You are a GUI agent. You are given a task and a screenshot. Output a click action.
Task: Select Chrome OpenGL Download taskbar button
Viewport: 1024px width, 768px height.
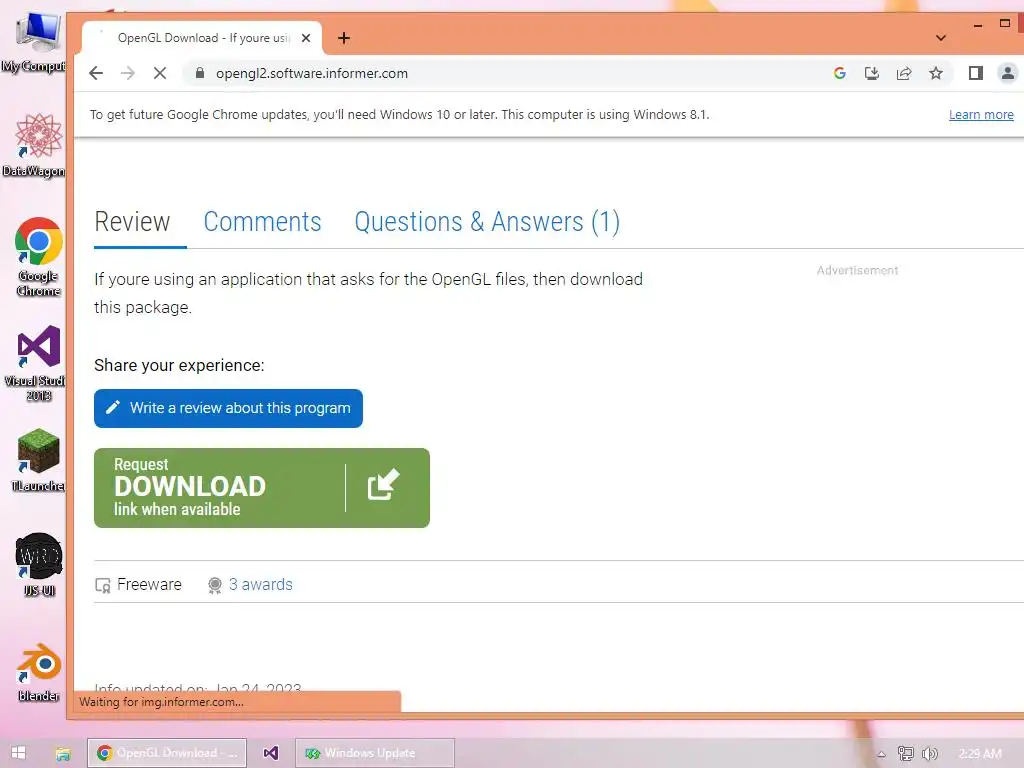pos(167,753)
